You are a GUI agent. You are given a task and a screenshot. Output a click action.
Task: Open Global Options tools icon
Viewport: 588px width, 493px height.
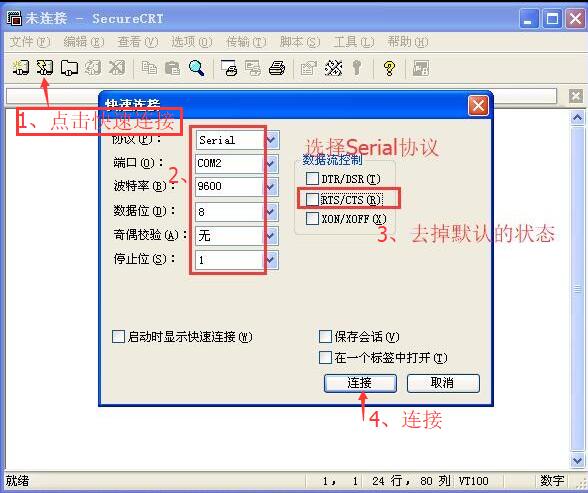pos(333,68)
